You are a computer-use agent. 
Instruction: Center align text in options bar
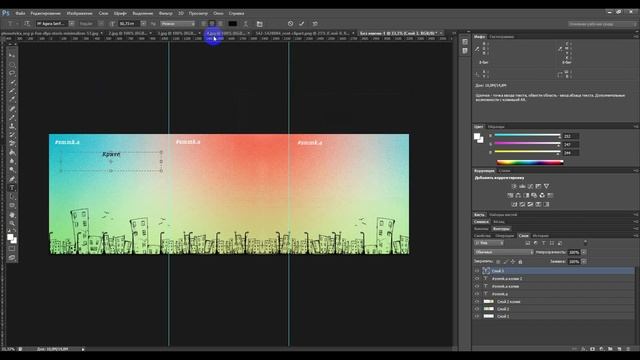point(212,24)
